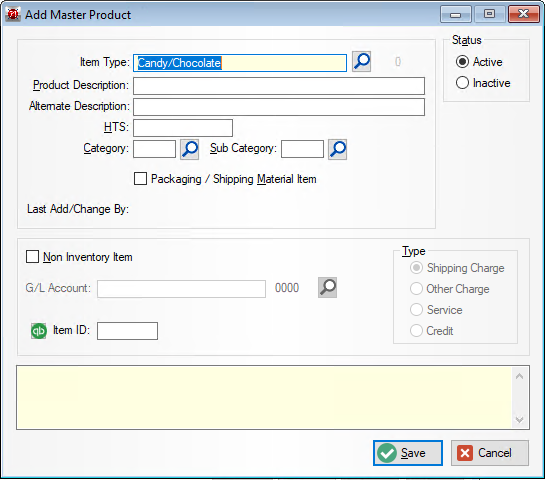This screenshot has height=480, width=545.
Task: Maximize the Add Master Product window
Action: point(489,14)
